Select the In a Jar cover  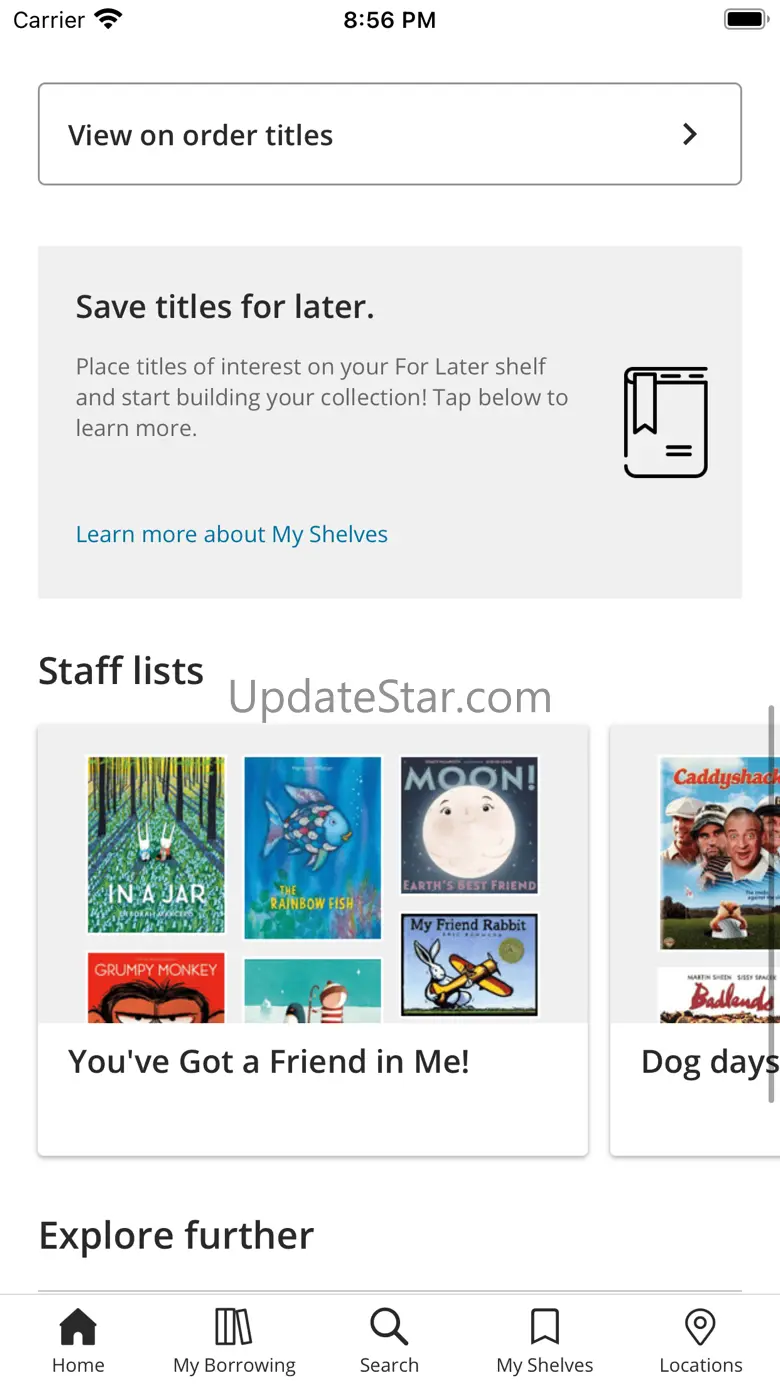[156, 845]
